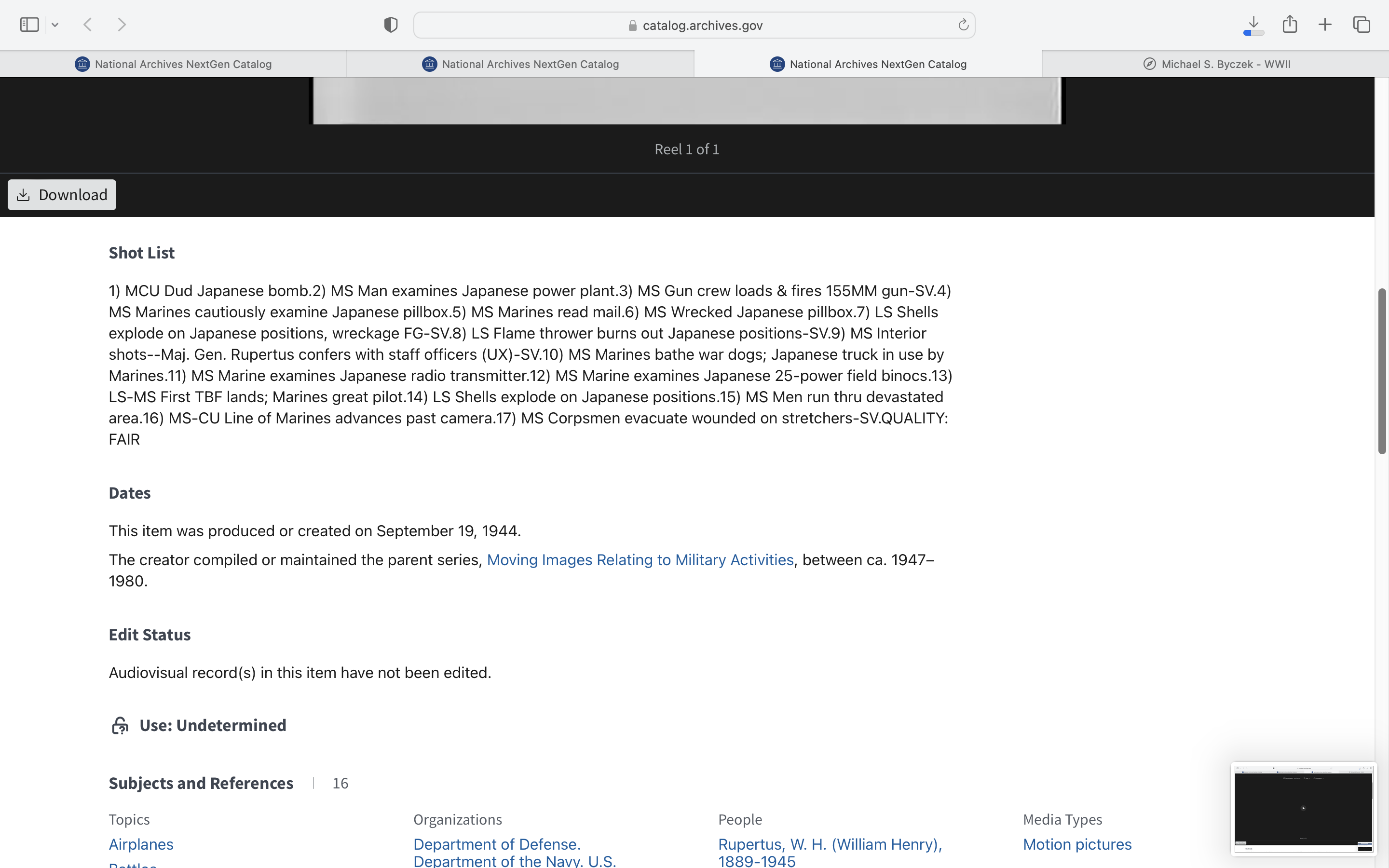Go forward to the next page
This screenshot has width=1389, height=868.
[x=122, y=25]
